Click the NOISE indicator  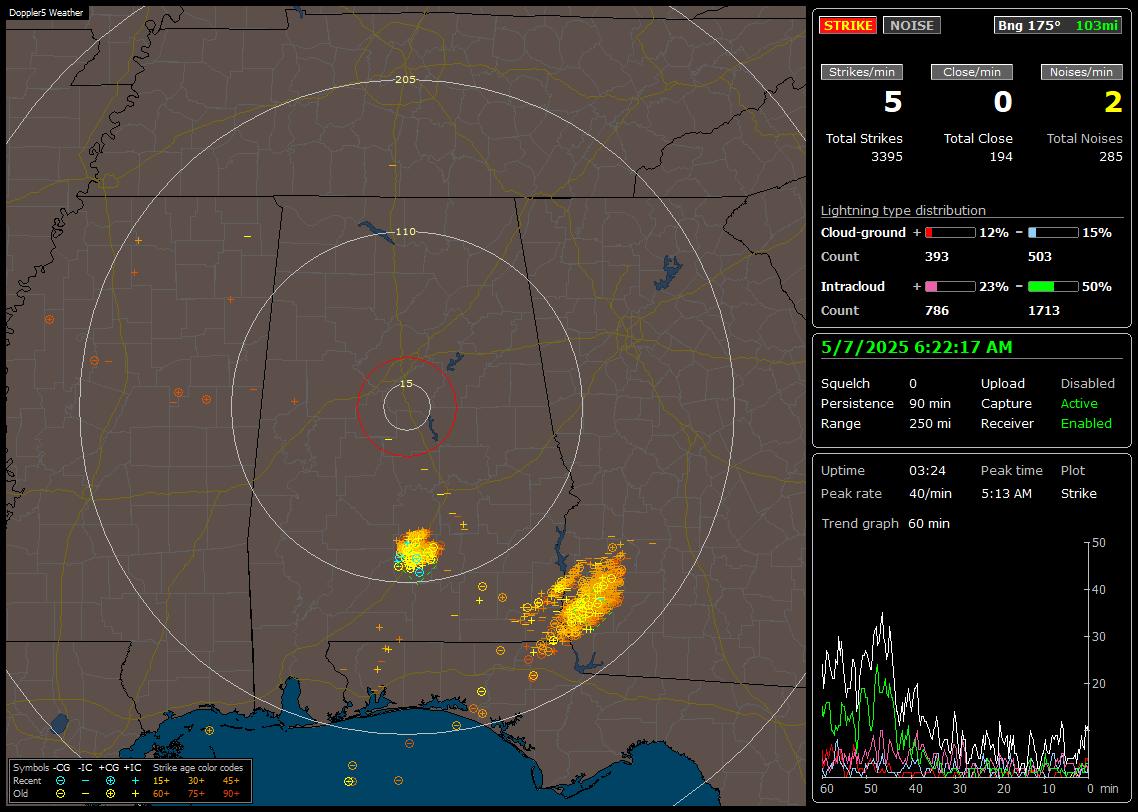point(912,25)
